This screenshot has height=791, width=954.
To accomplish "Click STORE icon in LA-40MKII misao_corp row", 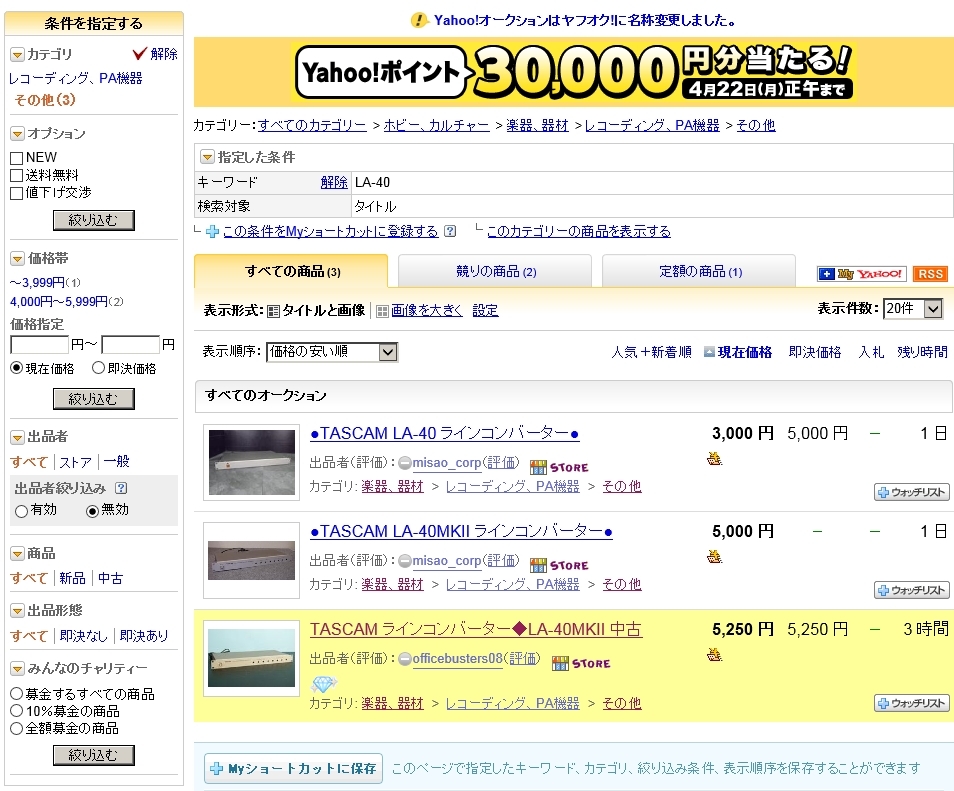I will coord(559,565).
